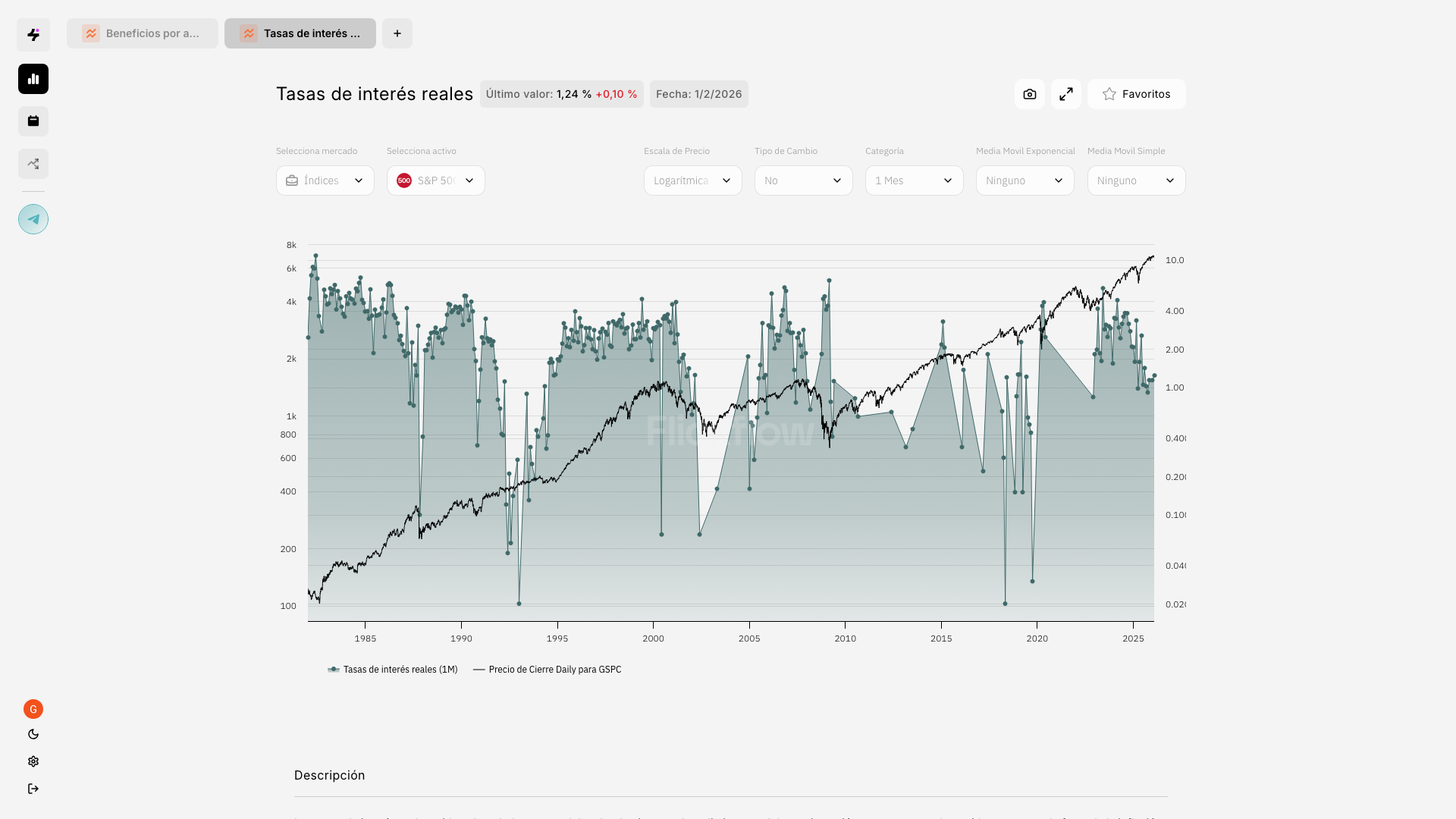The height and width of the screenshot is (819, 1456).
Task: Open the Selecciona mercado Índices dropdown
Action: (x=325, y=180)
